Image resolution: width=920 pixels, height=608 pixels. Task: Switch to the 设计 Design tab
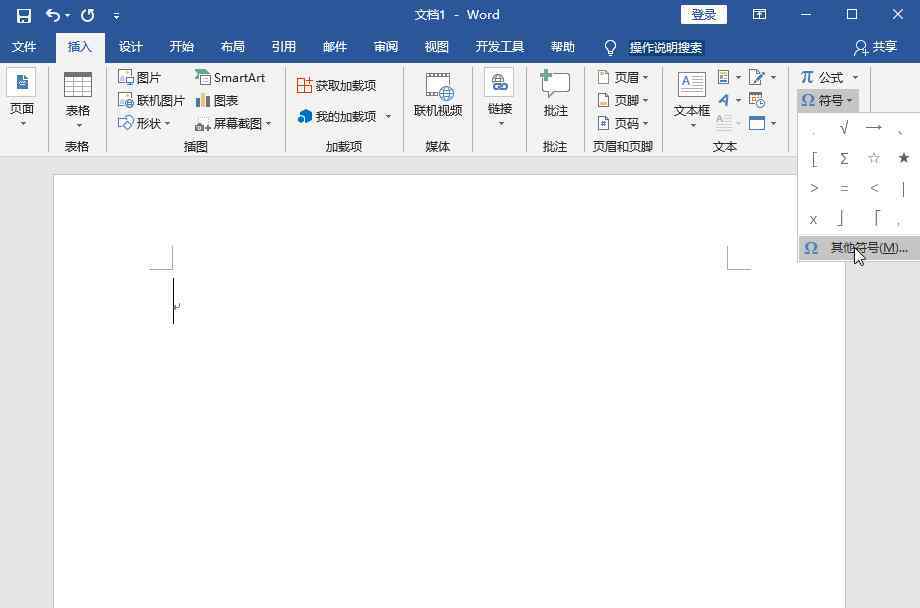[x=130, y=47]
